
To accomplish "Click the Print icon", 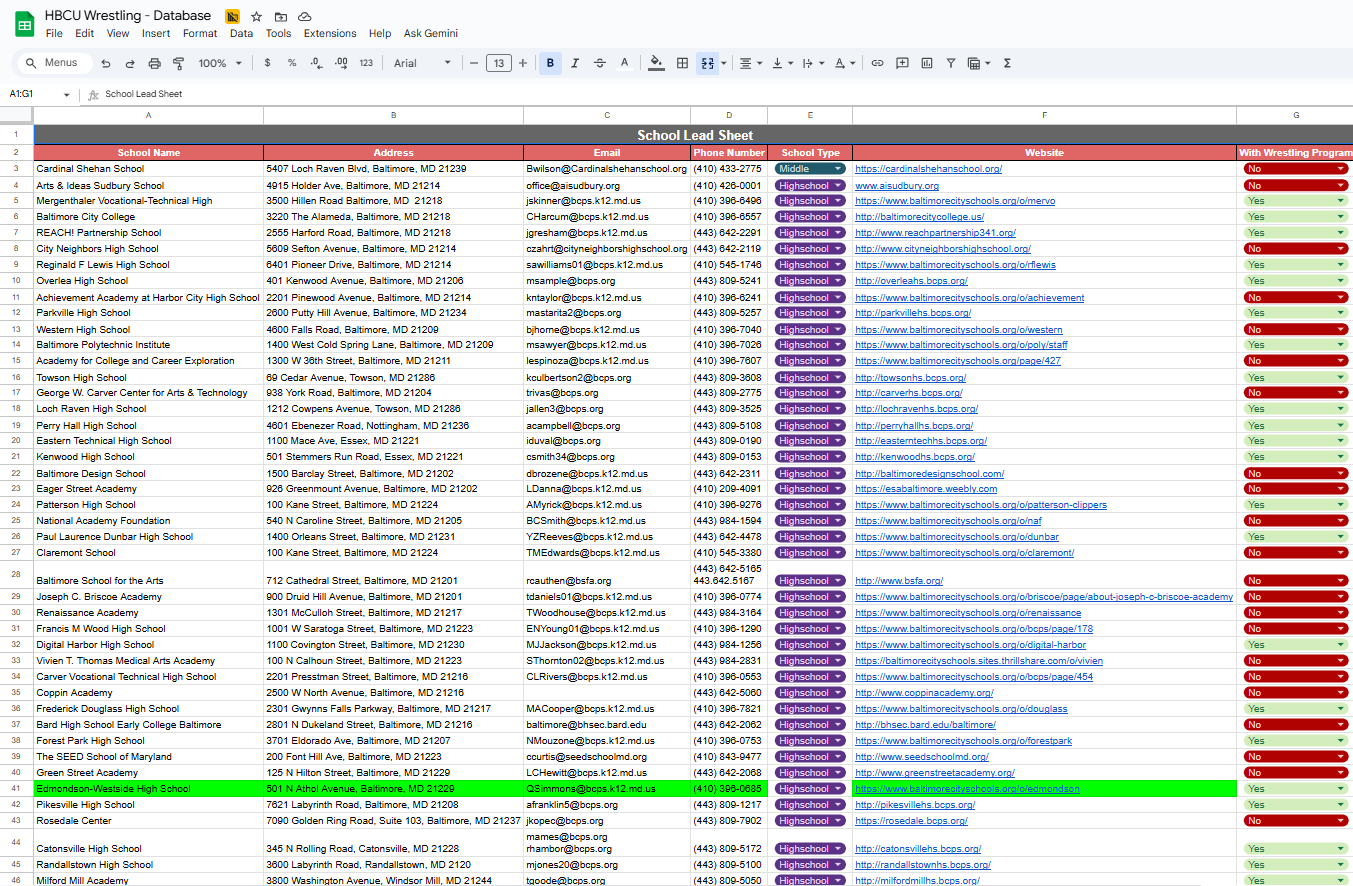I will click(x=154, y=63).
